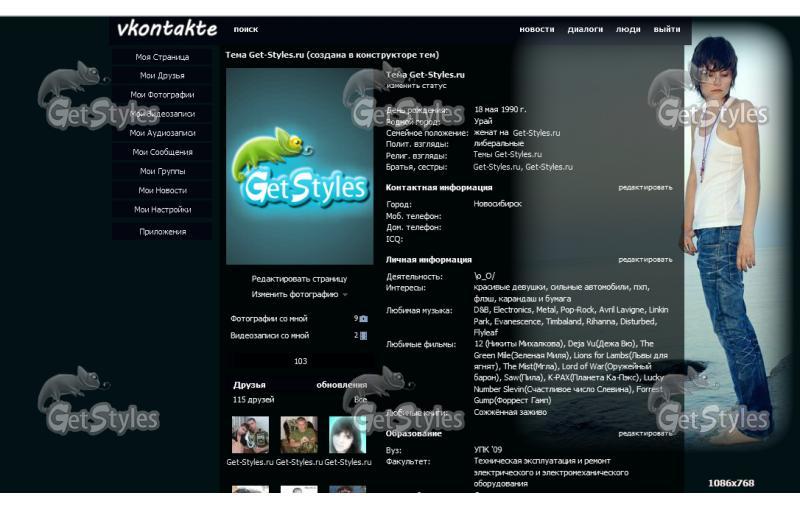Click the Контактная информация section header
Image resolution: width=800 pixels, height=509 pixels.
tap(439, 188)
